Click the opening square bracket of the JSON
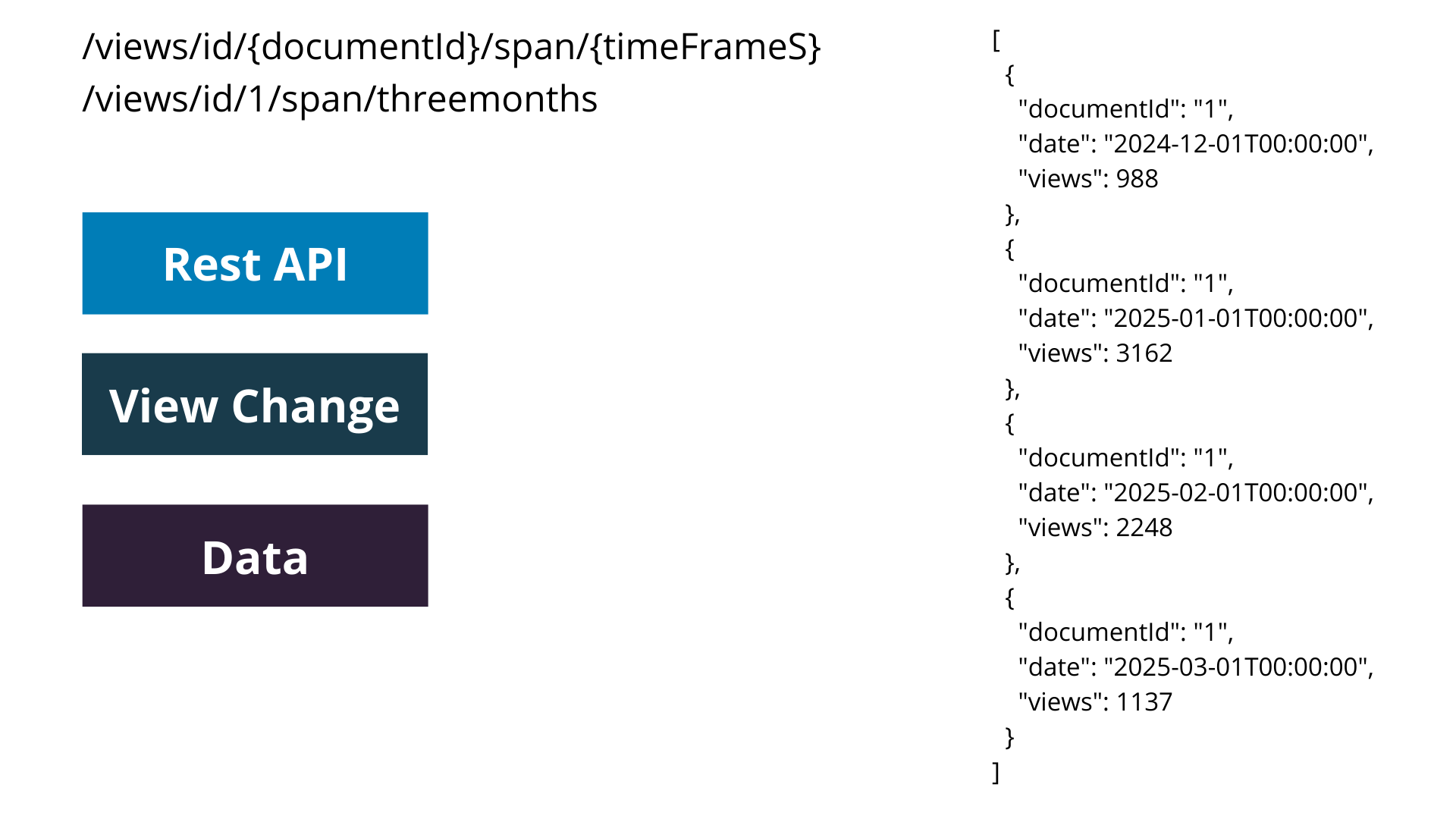 pyautogui.click(x=996, y=40)
